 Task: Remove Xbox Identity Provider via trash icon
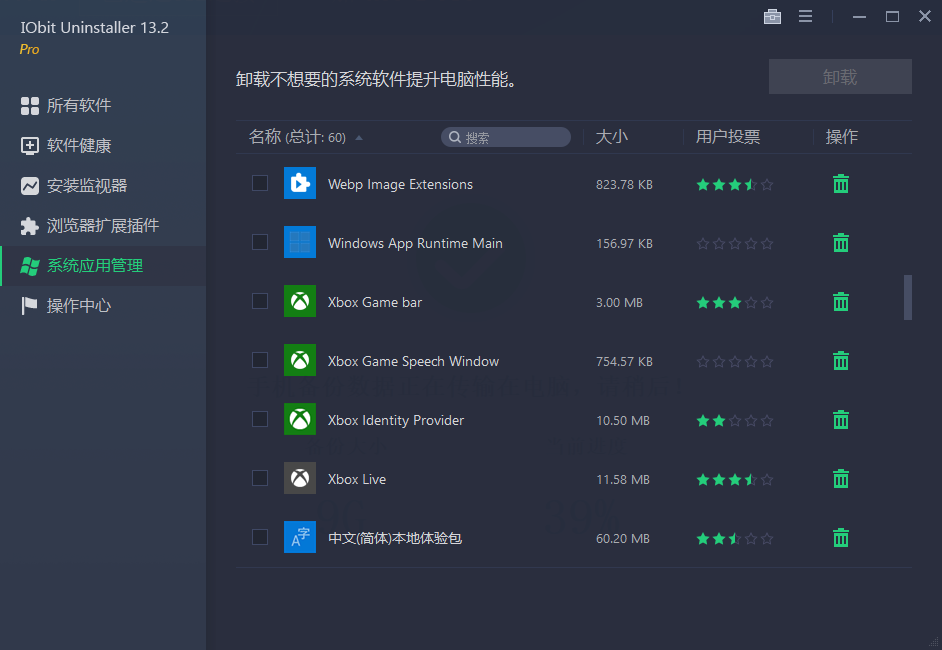coord(840,419)
